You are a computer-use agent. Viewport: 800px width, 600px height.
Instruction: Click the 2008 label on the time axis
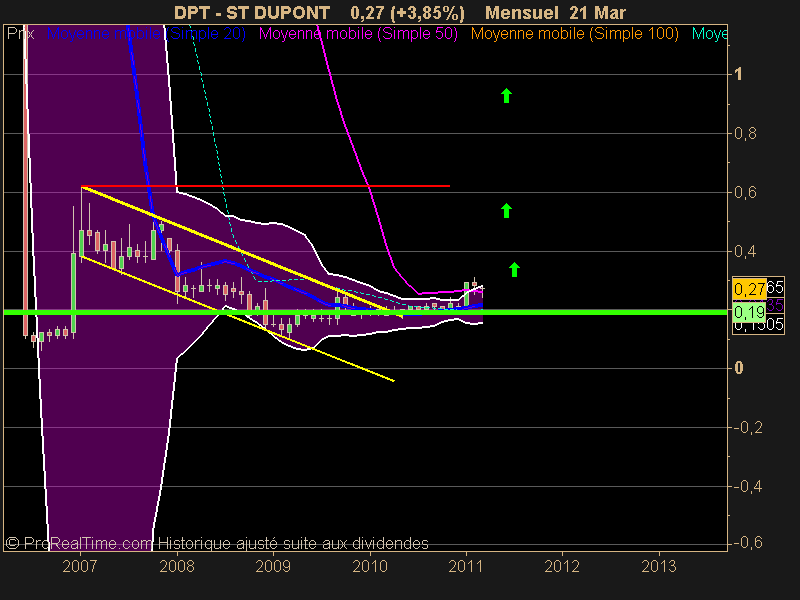coord(177,566)
